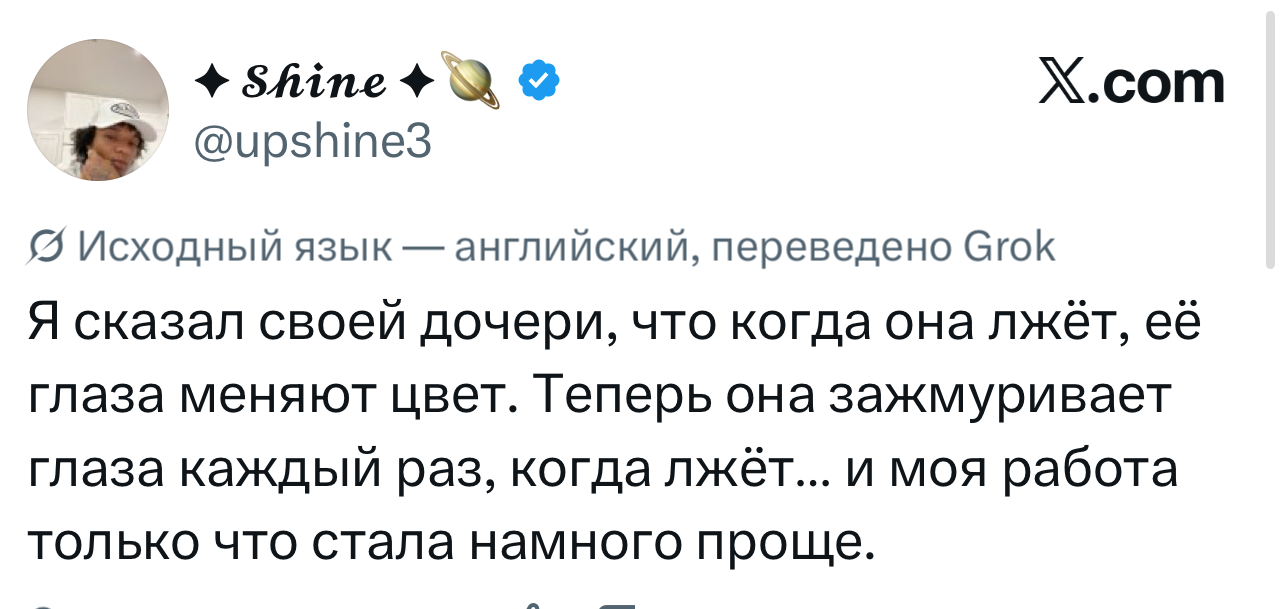Open the @upshine3 handle link
This screenshot has width=1284, height=609.
pos(314,143)
